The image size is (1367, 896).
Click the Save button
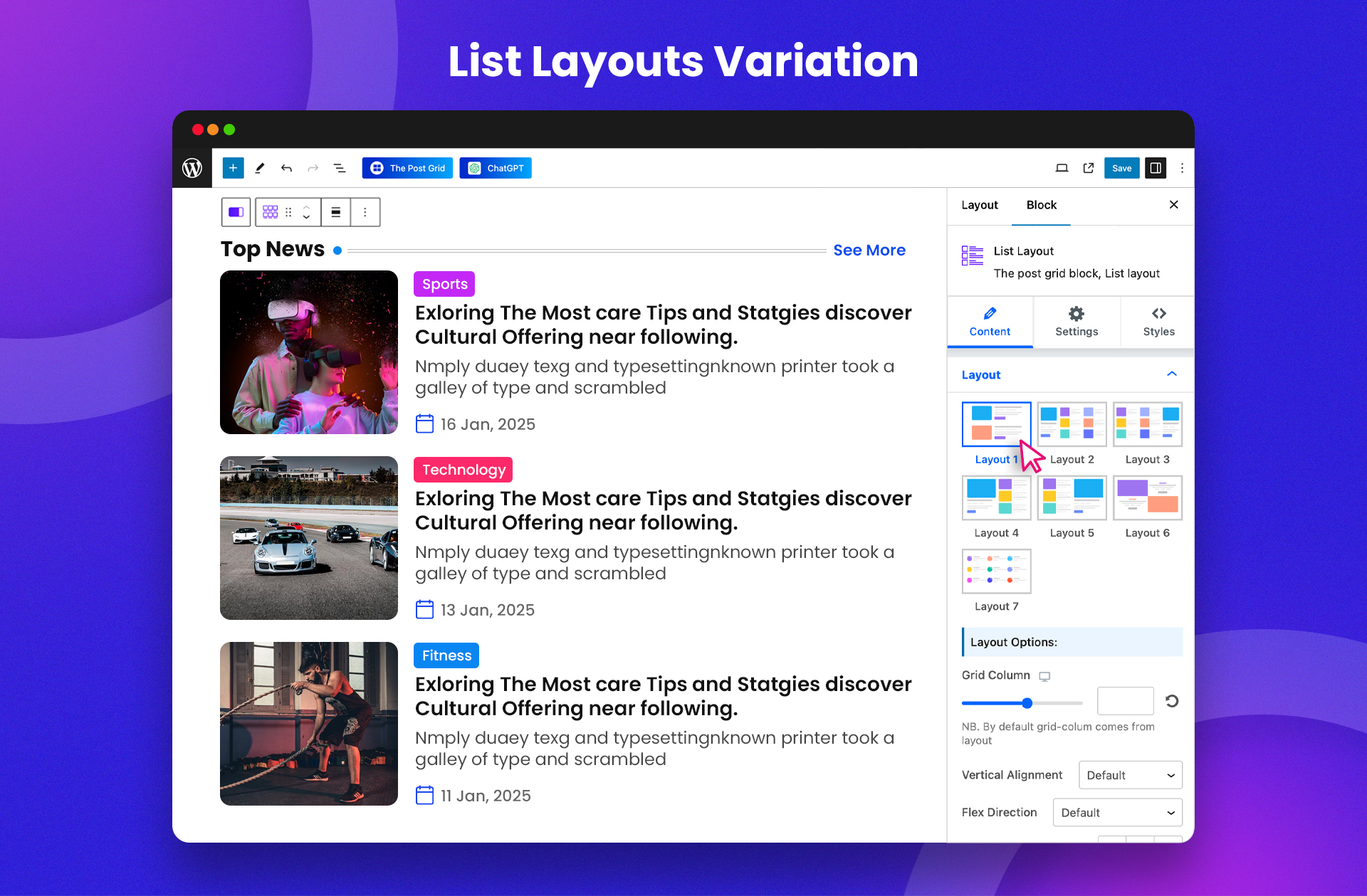pos(1121,167)
